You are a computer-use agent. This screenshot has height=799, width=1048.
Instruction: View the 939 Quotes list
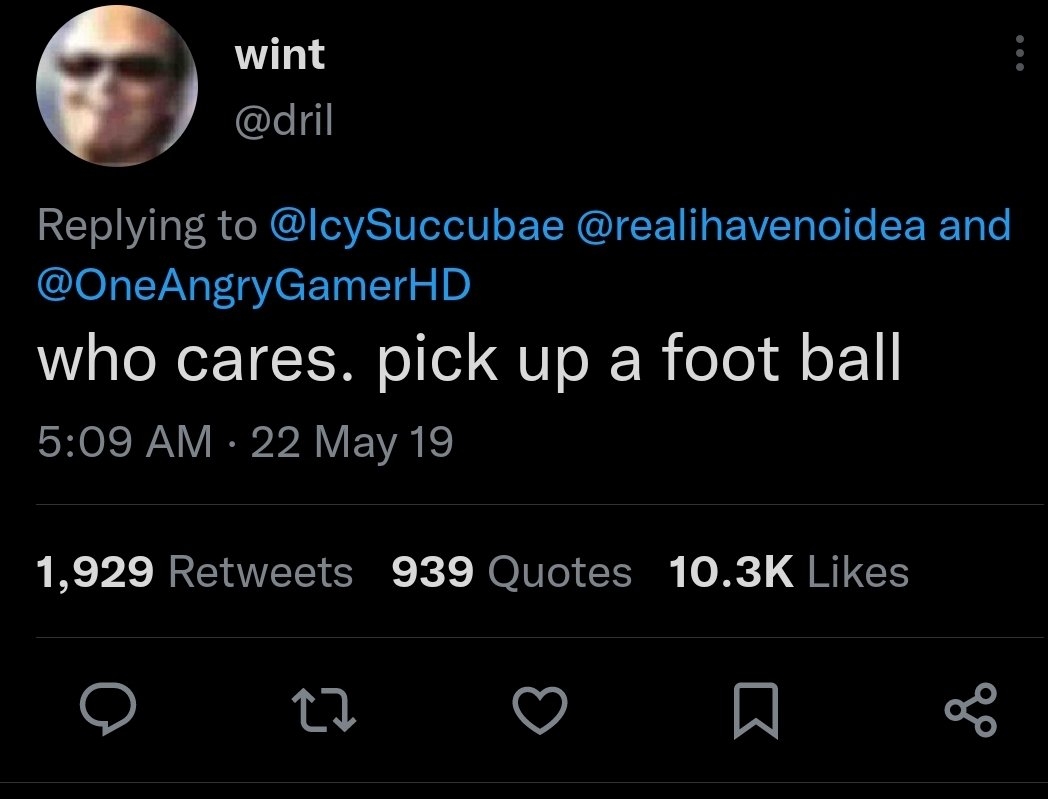point(511,573)
